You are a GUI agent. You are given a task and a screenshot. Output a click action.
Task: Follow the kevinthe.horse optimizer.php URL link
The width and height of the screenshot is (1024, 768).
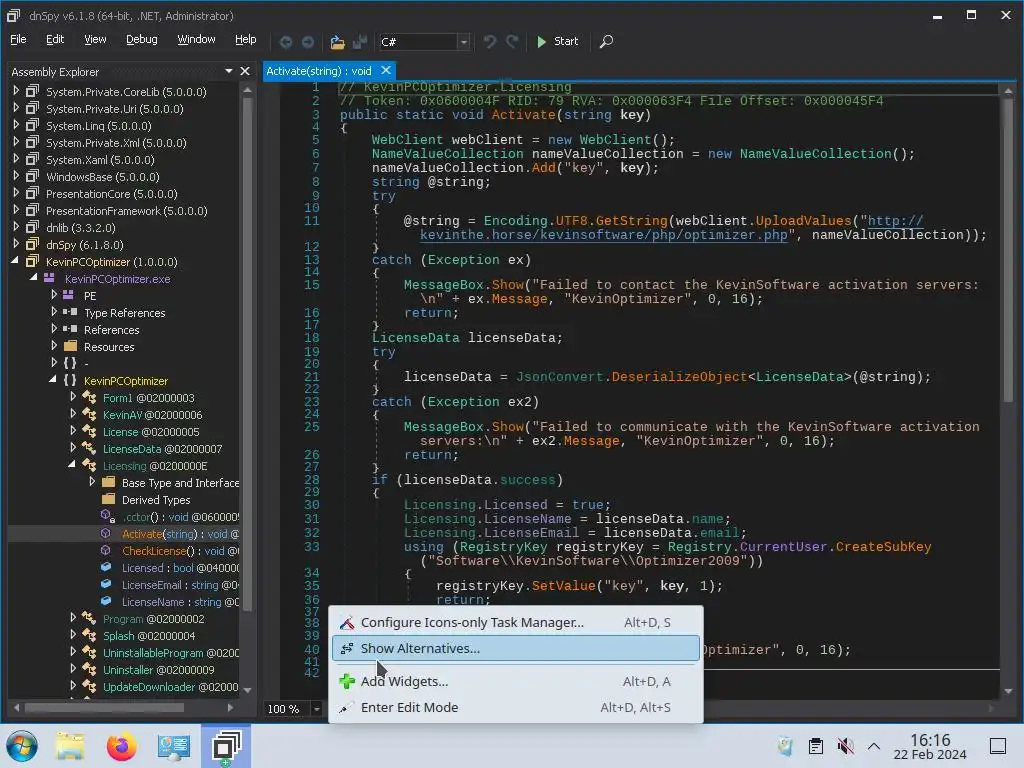[604, 235]
